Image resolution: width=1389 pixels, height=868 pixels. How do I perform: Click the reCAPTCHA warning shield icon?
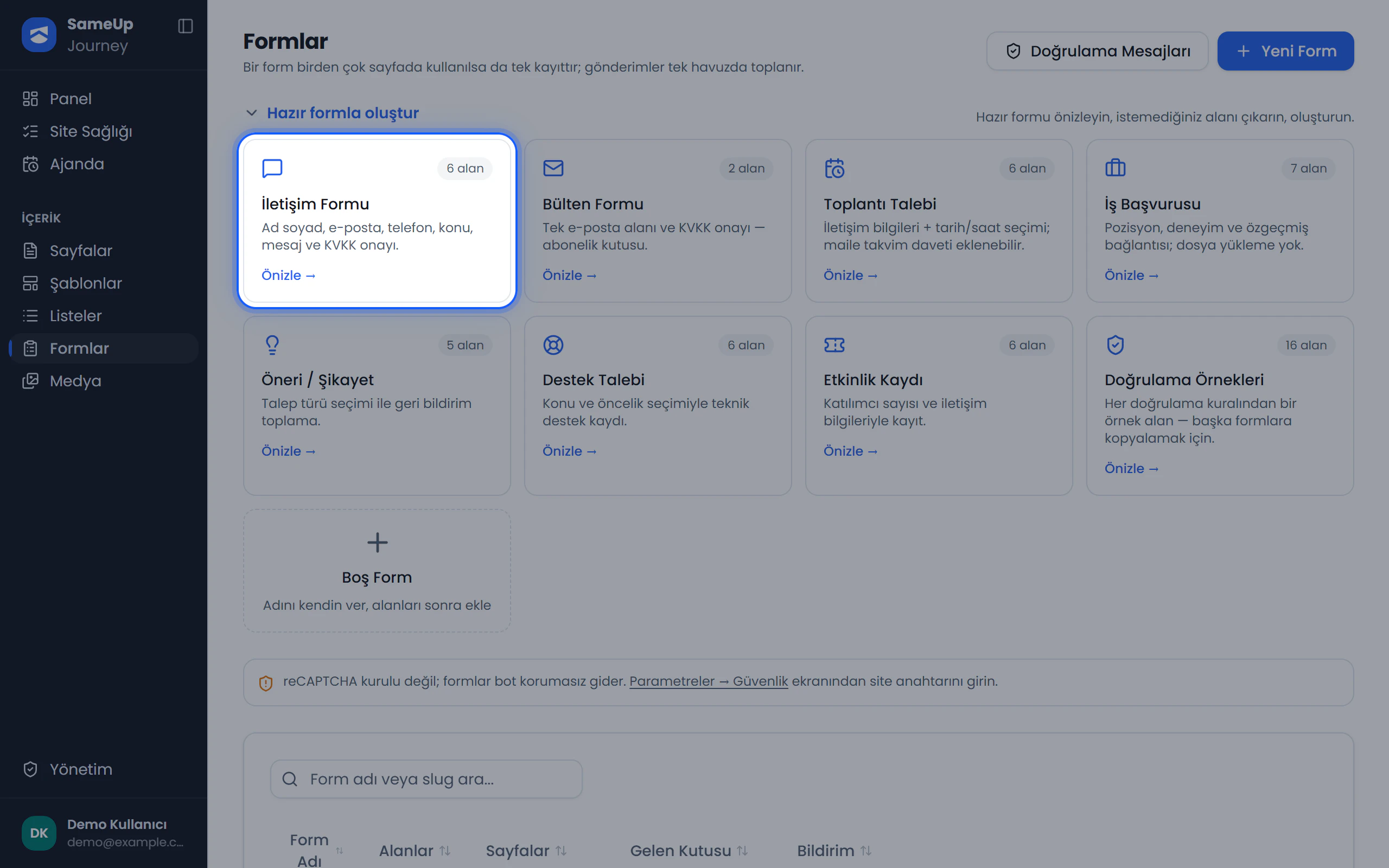pos(266,683)
